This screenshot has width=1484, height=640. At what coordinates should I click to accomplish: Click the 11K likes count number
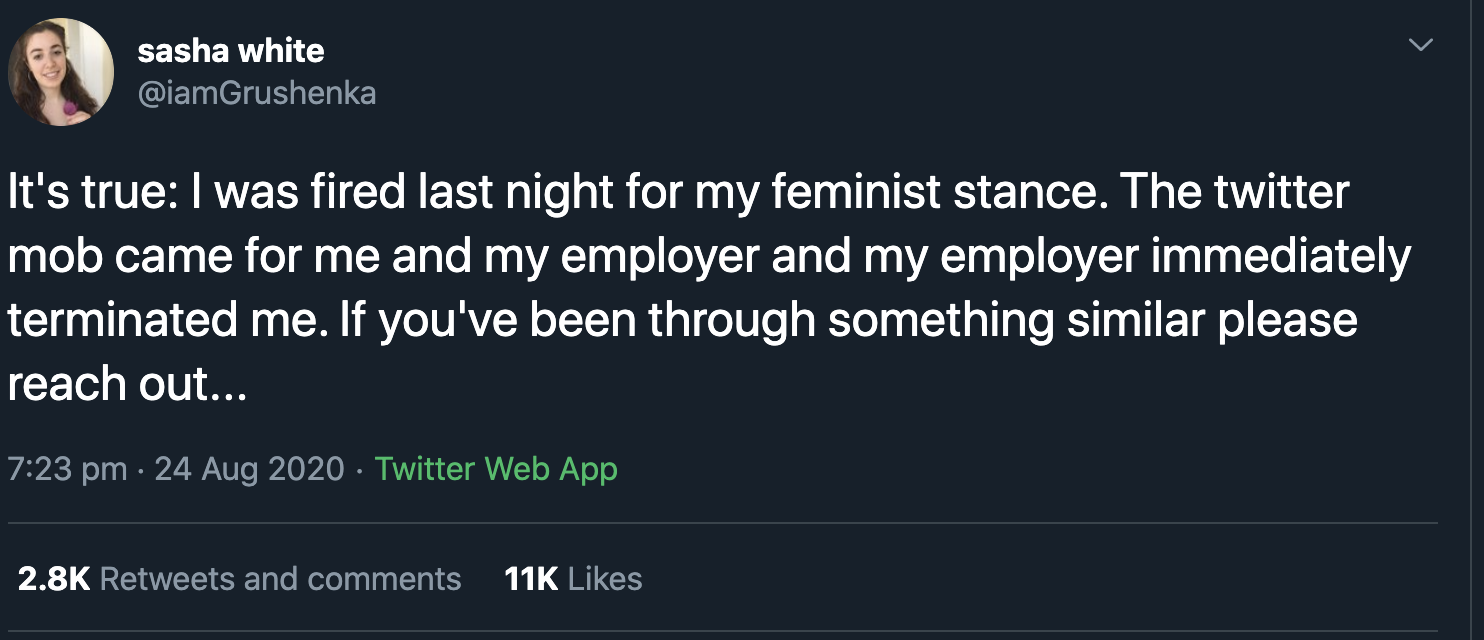tap(531, 578)
